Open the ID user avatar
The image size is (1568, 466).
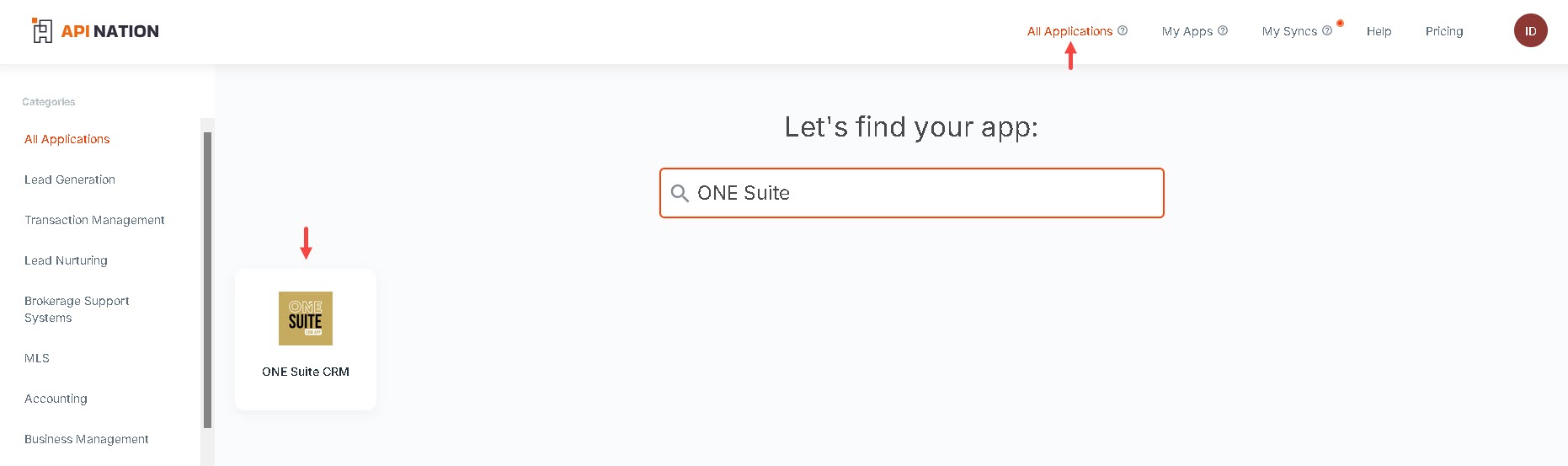click(x=1530, y=30)
